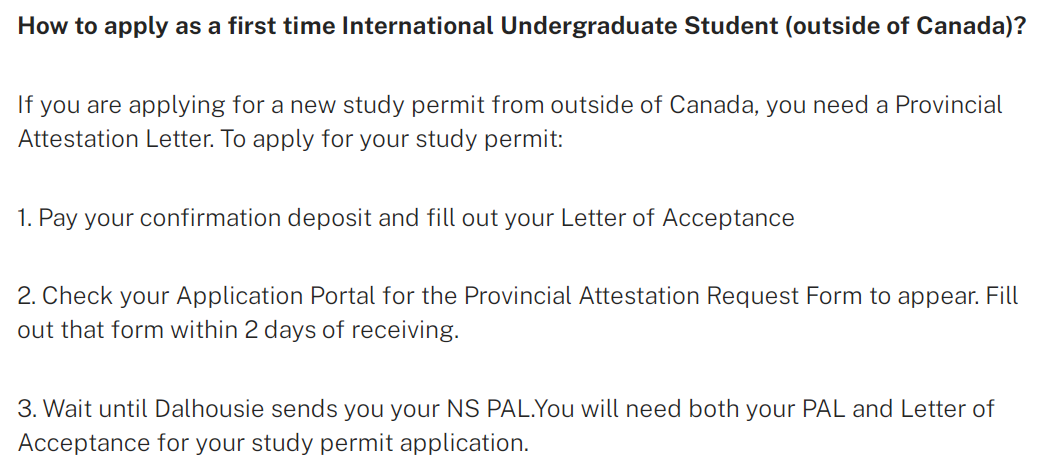Click the bold heading about applying as International Undergraduate Student
This screenshot has height=472, width=1041.
pyautogui.click(x=520, y=26)
